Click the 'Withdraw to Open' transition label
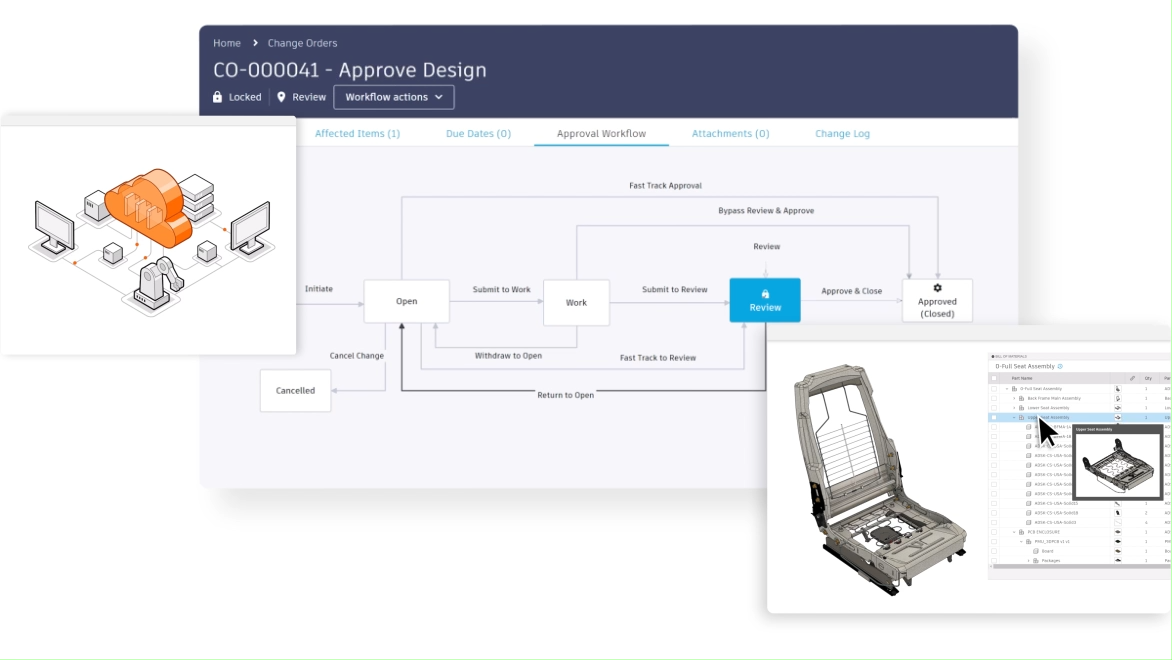Screen dimensions: 1172x660 coord(508,356)
